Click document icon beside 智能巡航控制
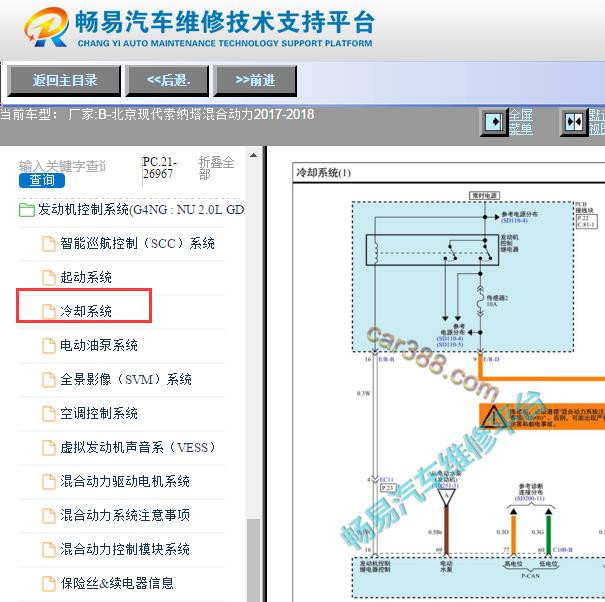This screenshot has height=602, width=605. pos(49,244)
